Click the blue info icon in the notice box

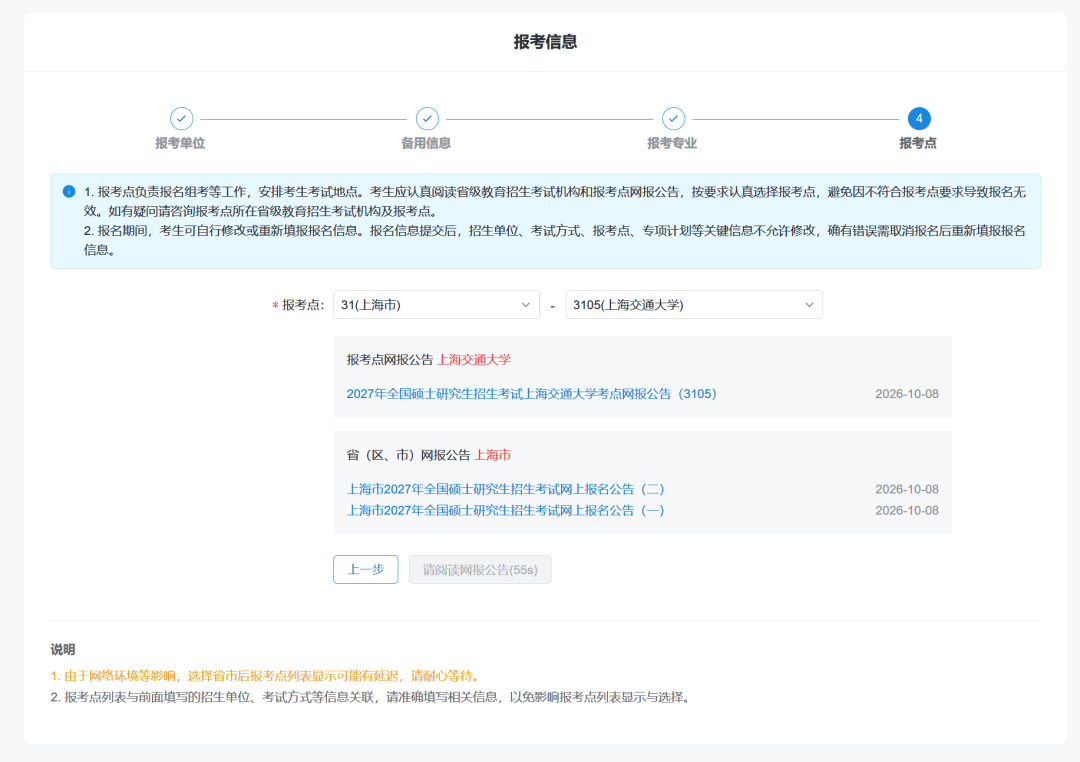69,192
